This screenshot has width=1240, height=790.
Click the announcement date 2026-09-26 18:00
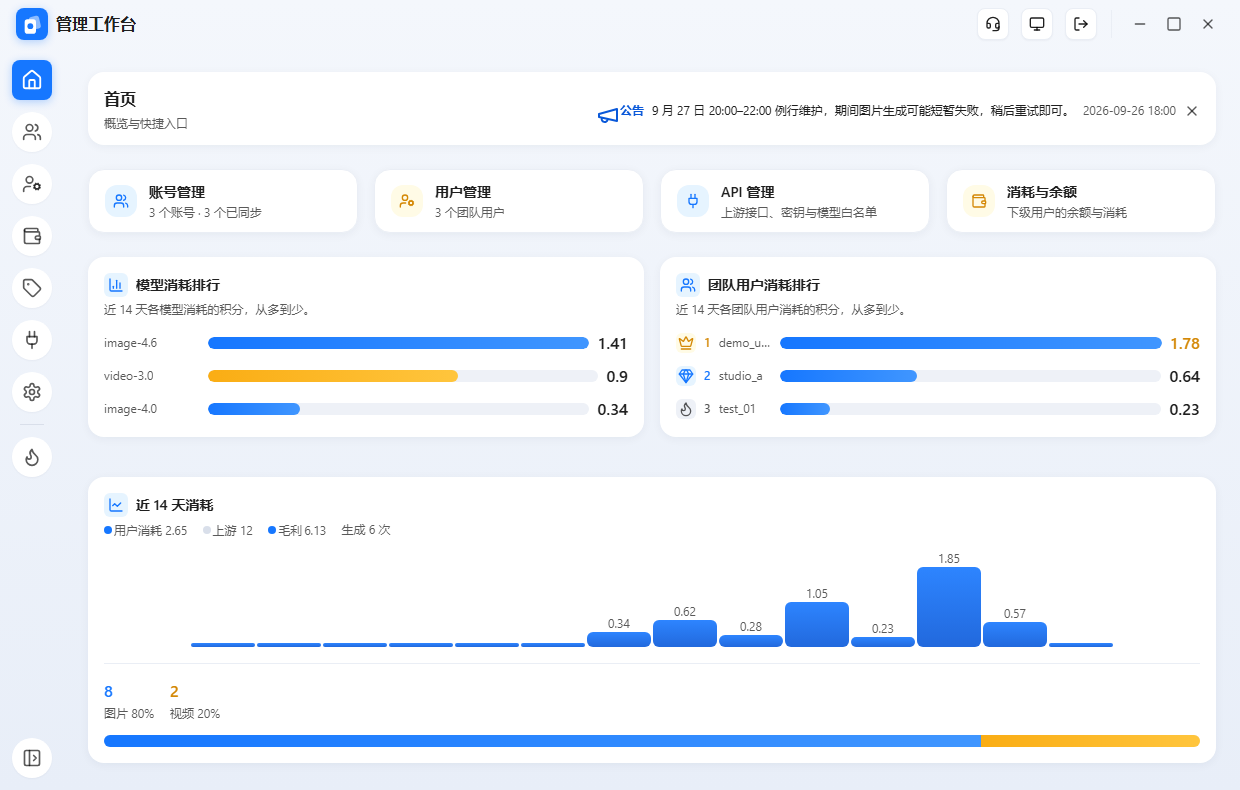click(x=1129, y=111)
